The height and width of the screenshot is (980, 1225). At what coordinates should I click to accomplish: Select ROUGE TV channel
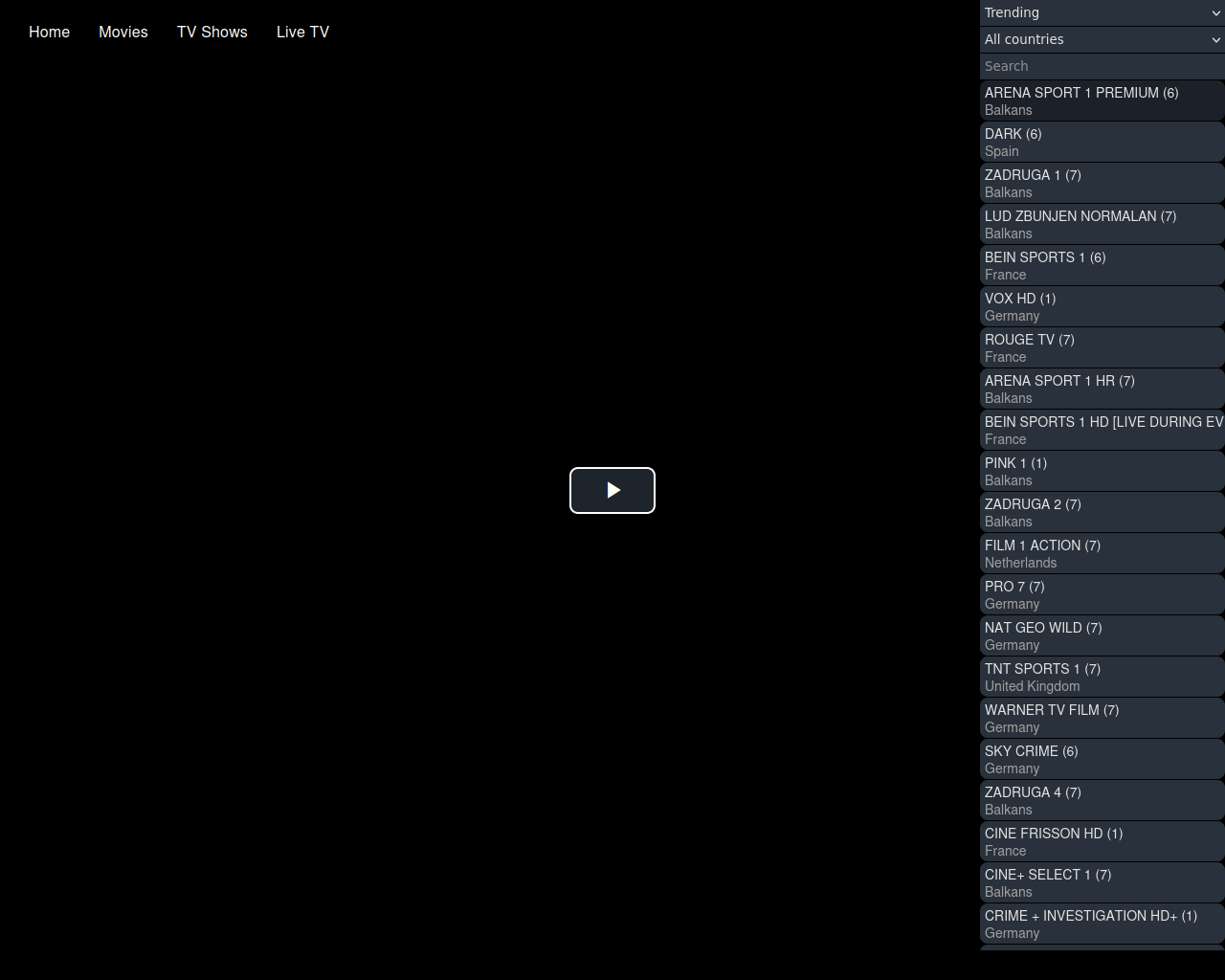[1102, 347]
